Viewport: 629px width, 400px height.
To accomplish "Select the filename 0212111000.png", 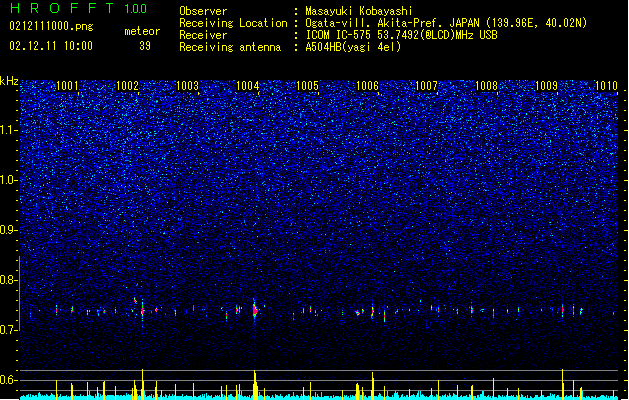I will pos(51,26).
